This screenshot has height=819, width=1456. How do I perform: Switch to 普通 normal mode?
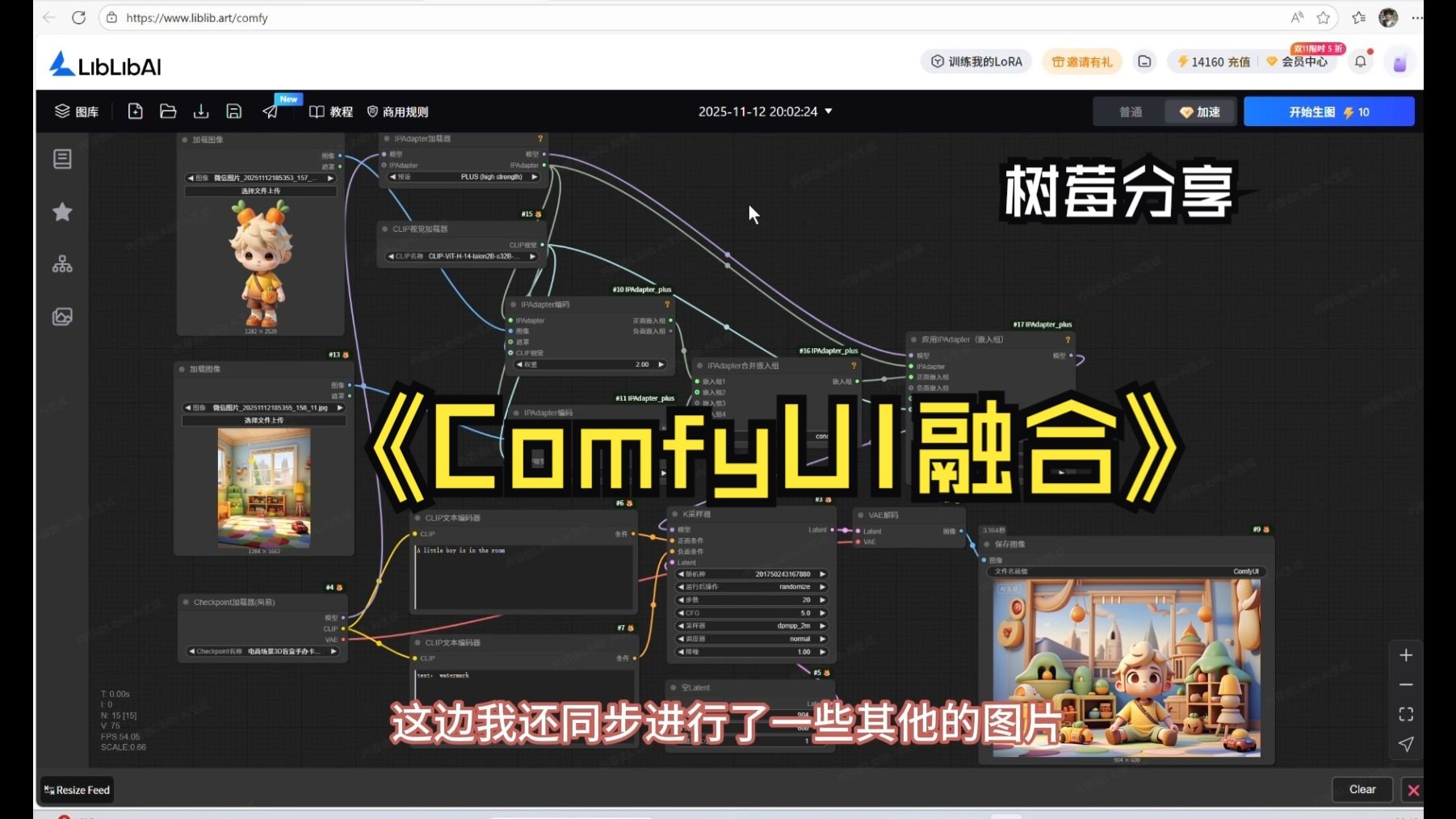click(1131, 111)
